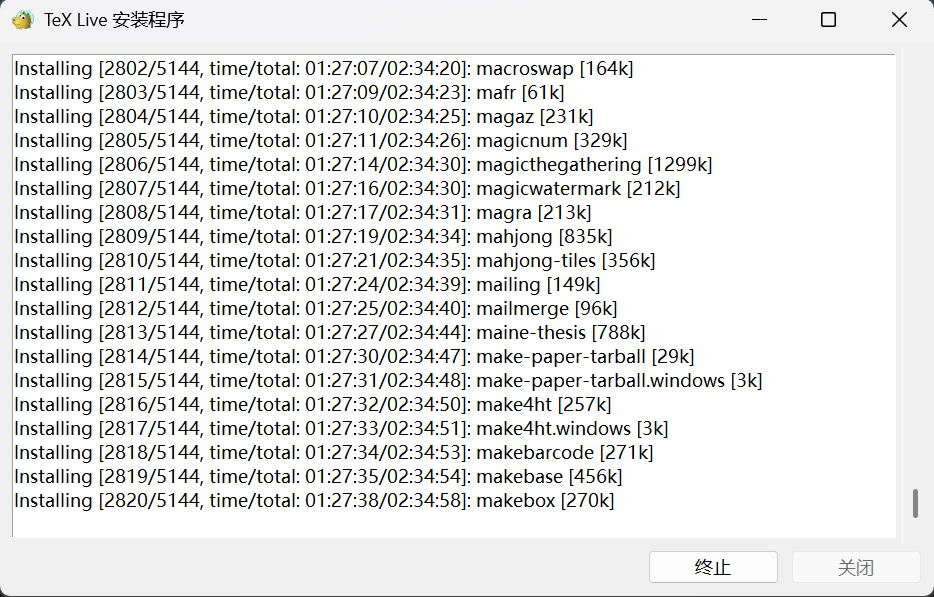934x597 pixels.
Task: Click the make-paper-tarball.windows [3k] line
Action: pyautogui.click(x=388, y=380)
